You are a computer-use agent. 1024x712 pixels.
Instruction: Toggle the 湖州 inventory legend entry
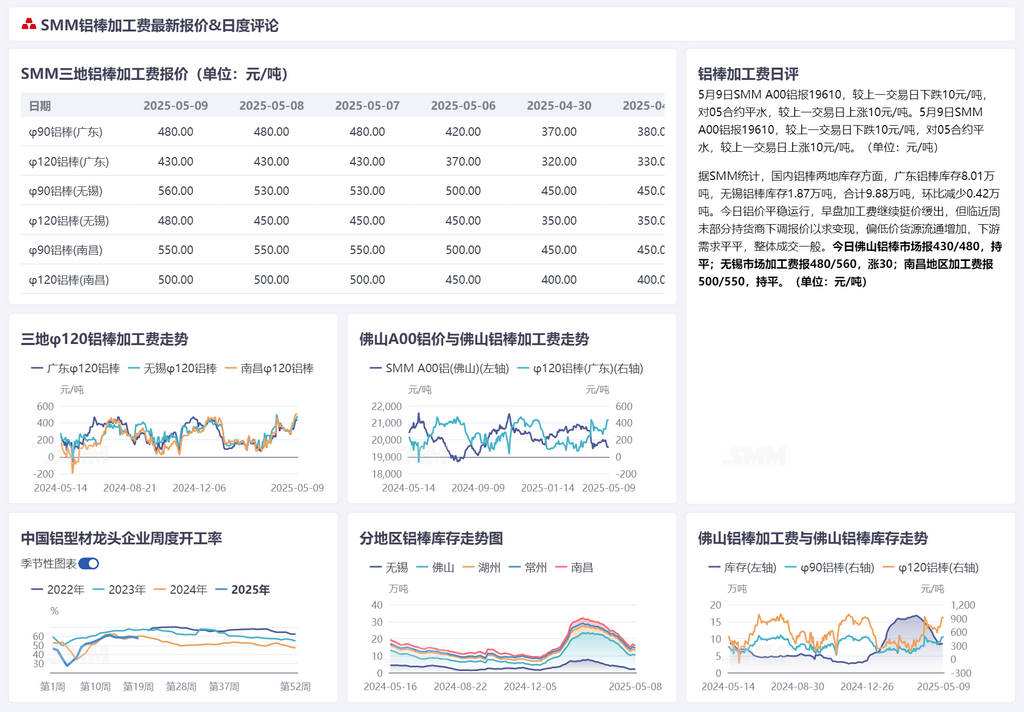tap(482, 568)
